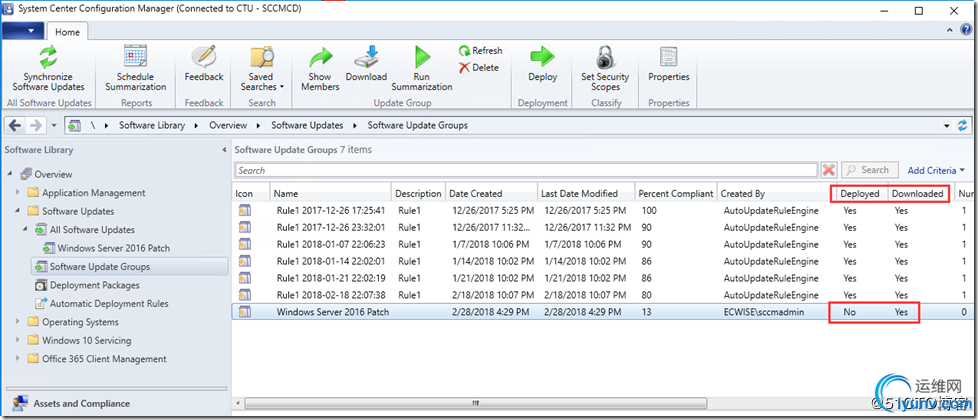
Task: Expand Office 365 Client Management node
Action: click(18, 359)
